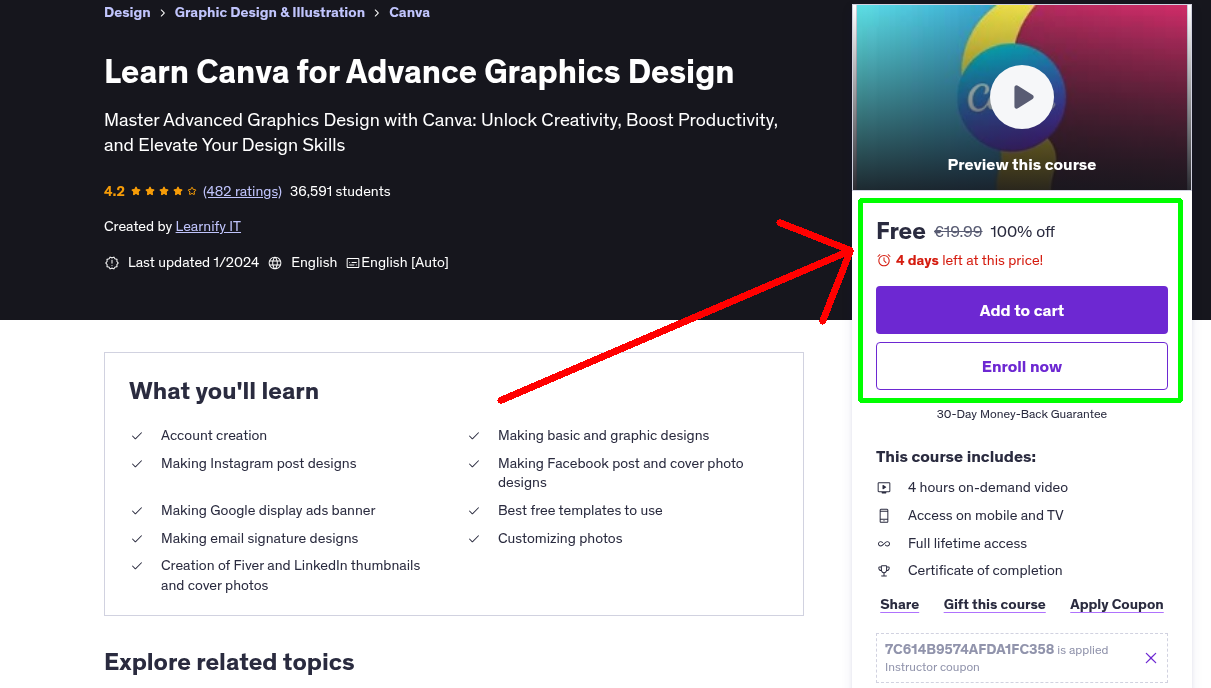Click the on-demand video icon
This screenshot has height=688, width=1211.
884,488
